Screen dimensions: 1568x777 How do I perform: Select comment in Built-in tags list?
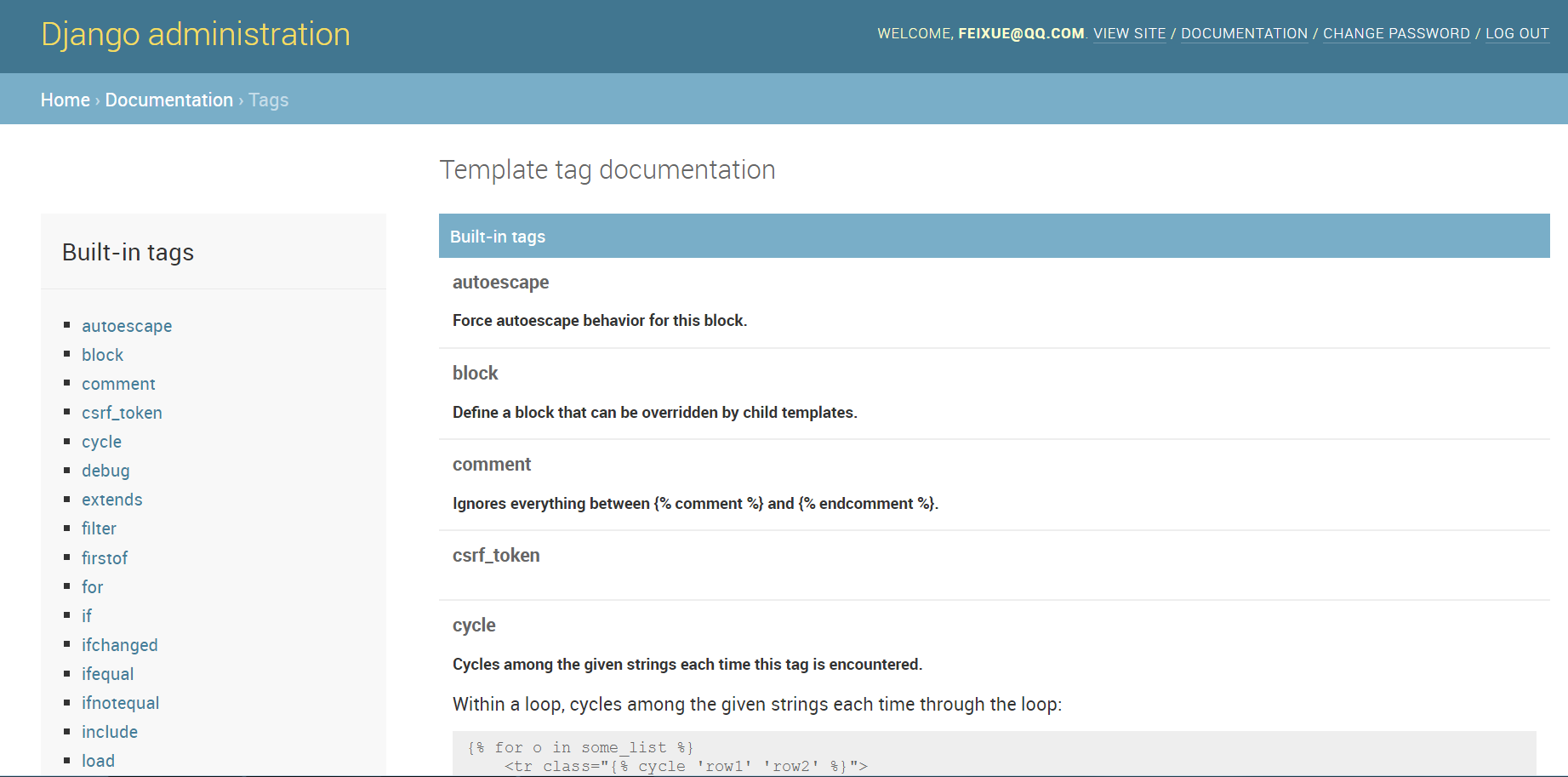coord(118,384)
